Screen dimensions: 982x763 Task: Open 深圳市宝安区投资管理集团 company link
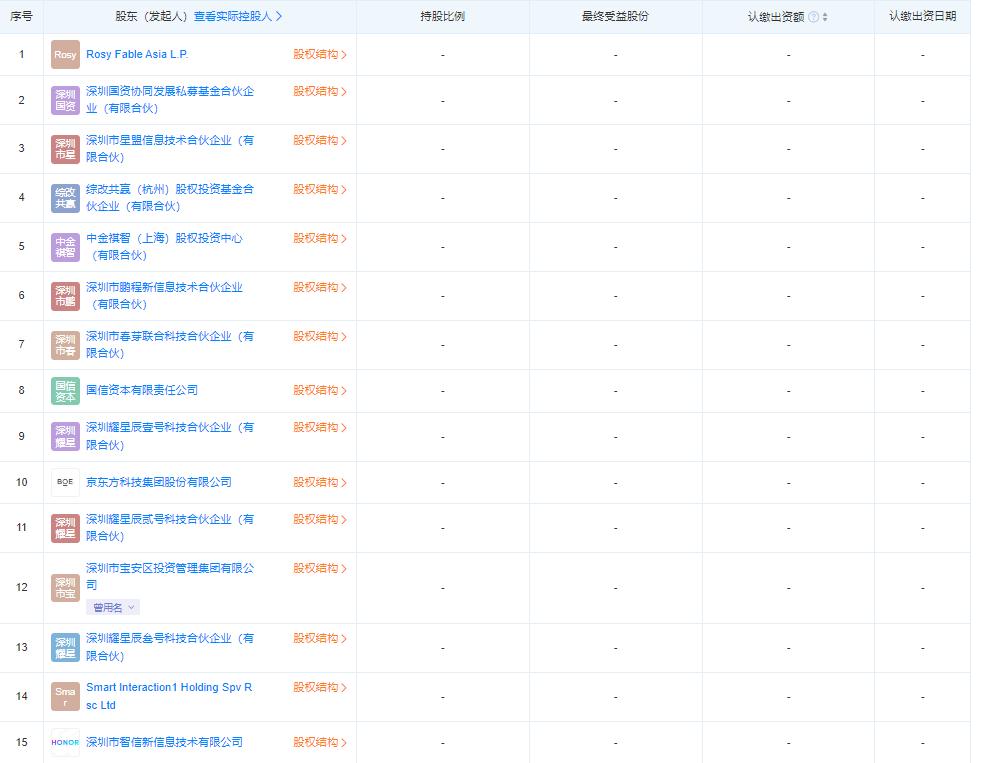click(169, 569)
